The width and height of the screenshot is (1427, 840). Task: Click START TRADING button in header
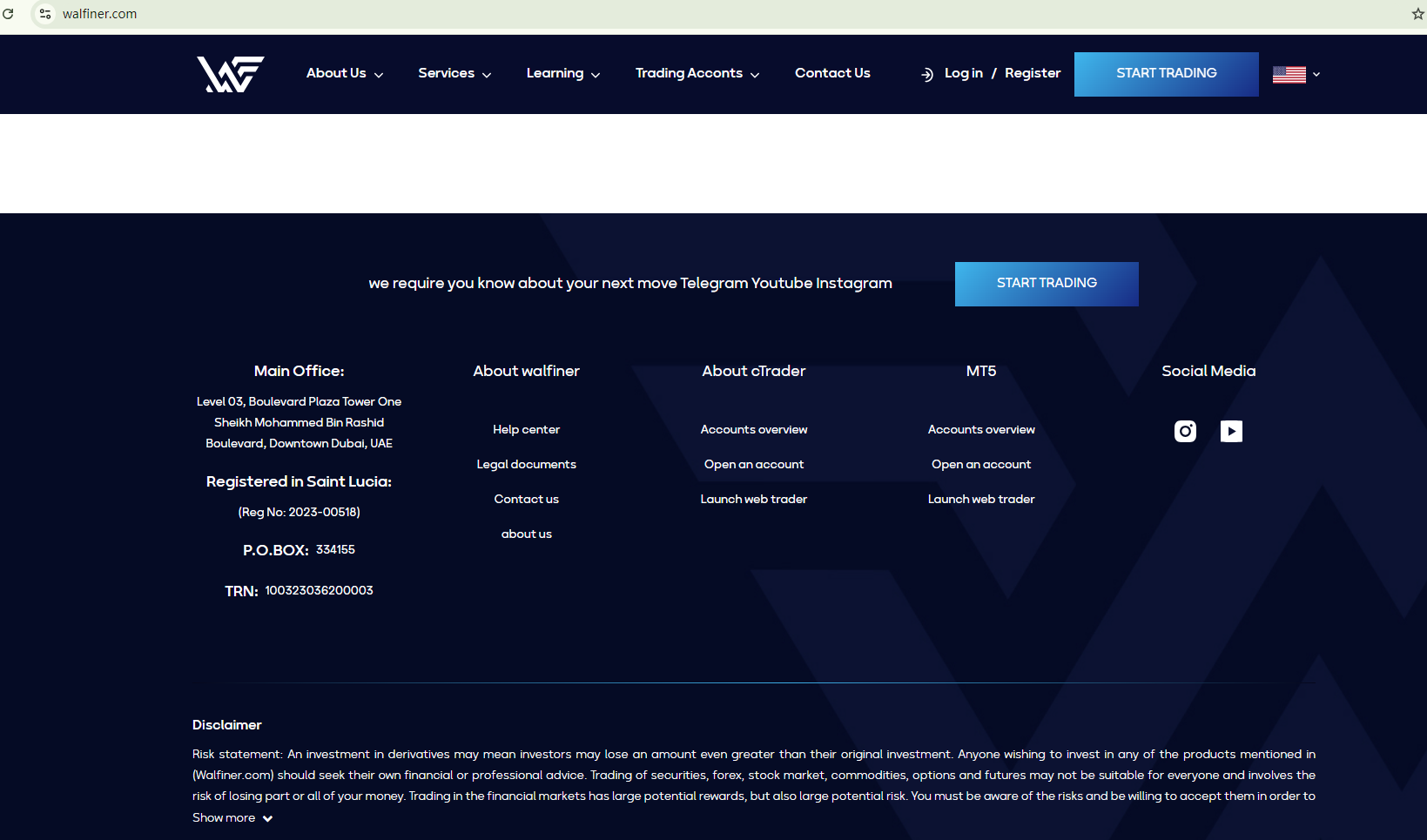pyautogui.click(x=1166, y=74)
